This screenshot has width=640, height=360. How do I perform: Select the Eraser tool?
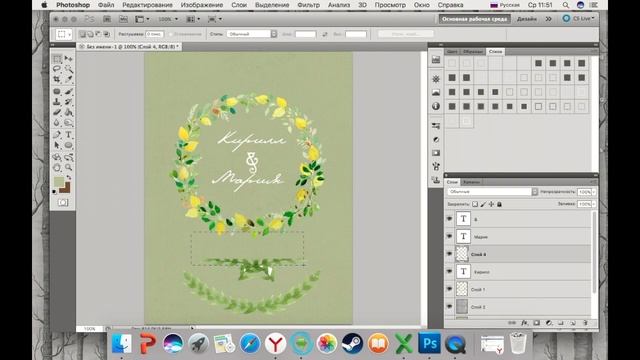click(x=57, y=112)
